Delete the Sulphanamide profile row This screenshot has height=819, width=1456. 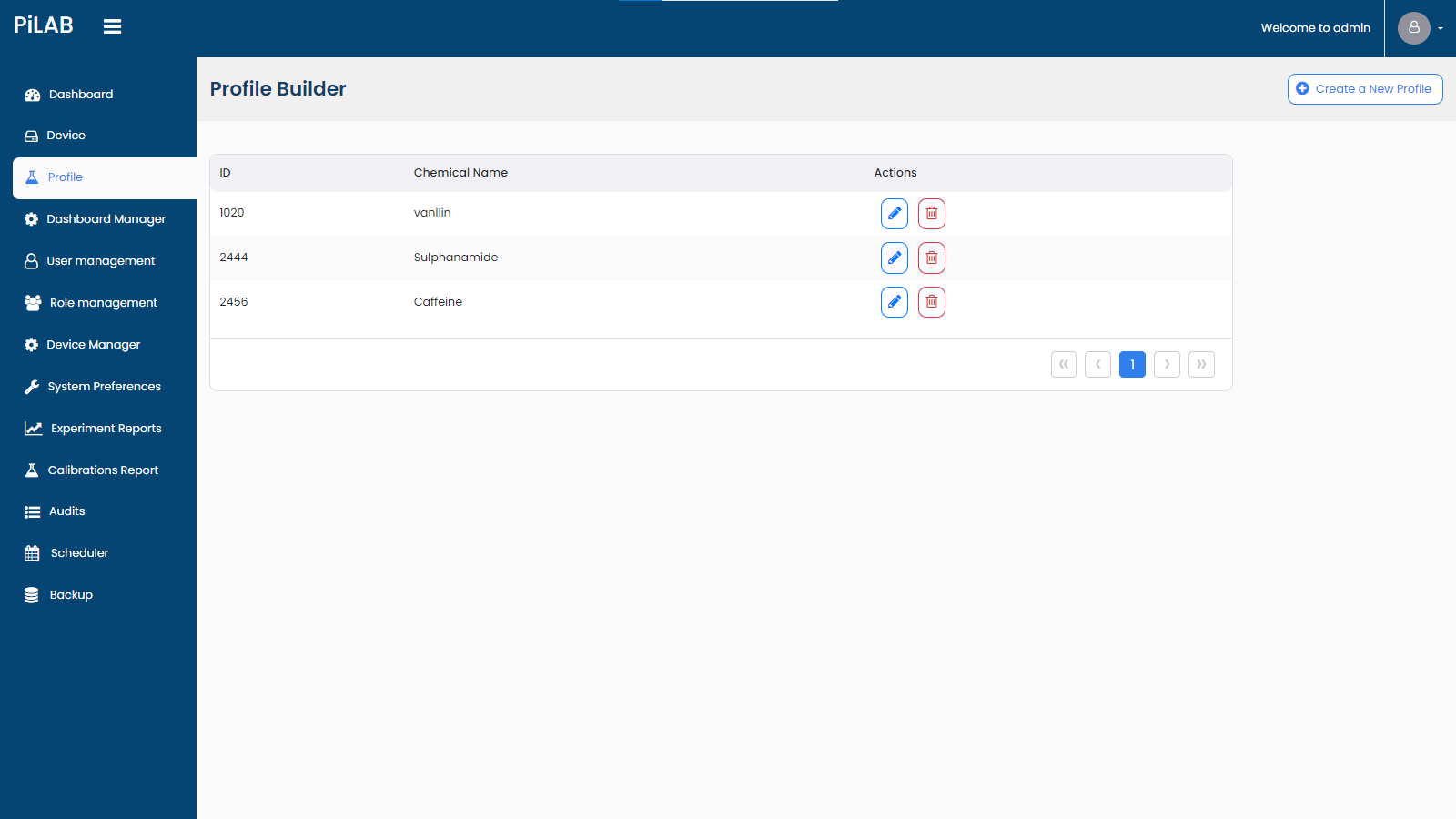pos(931,258)
